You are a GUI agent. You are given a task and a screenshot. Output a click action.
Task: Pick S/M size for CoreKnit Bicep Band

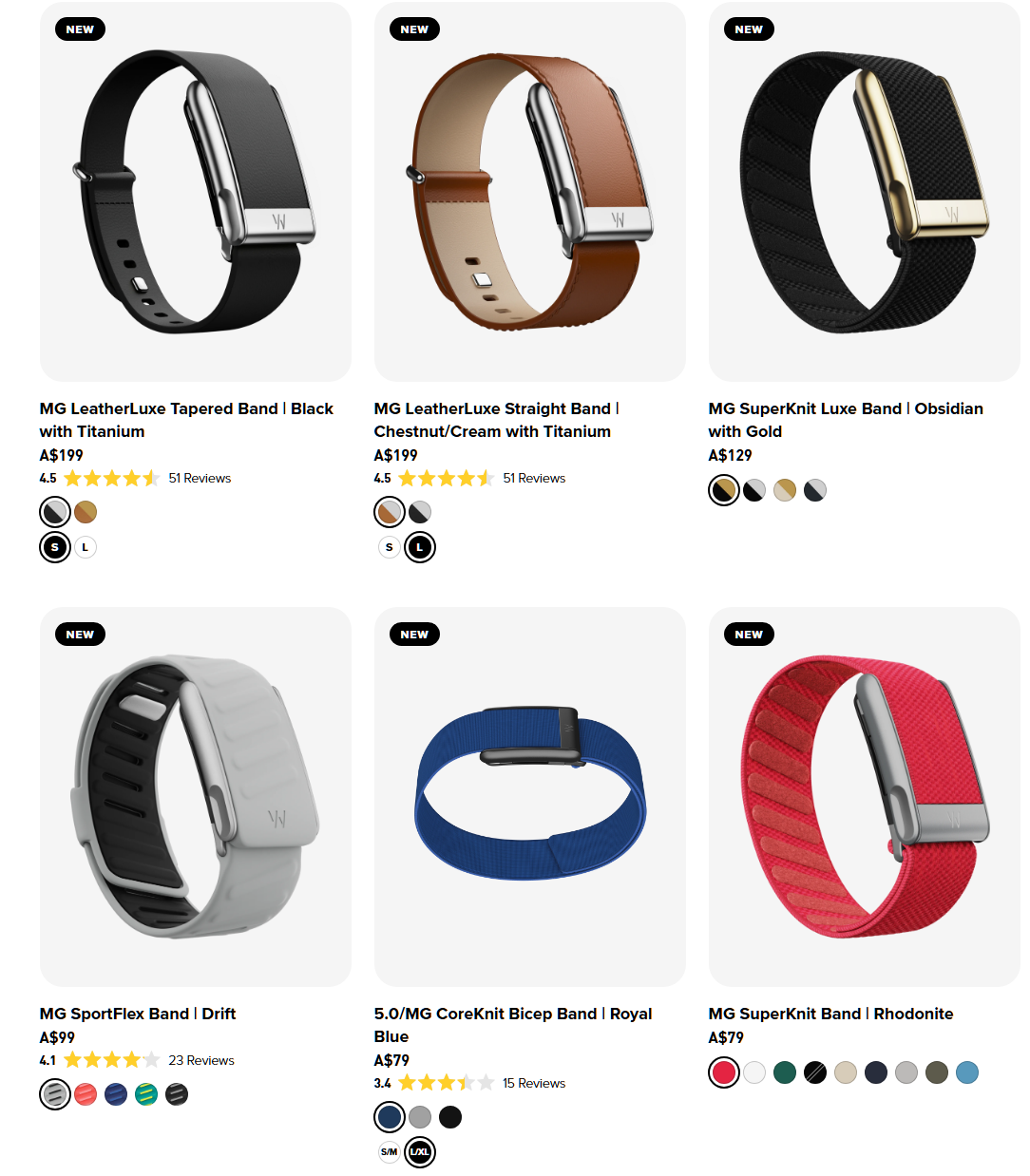(x=390, y=1152)
